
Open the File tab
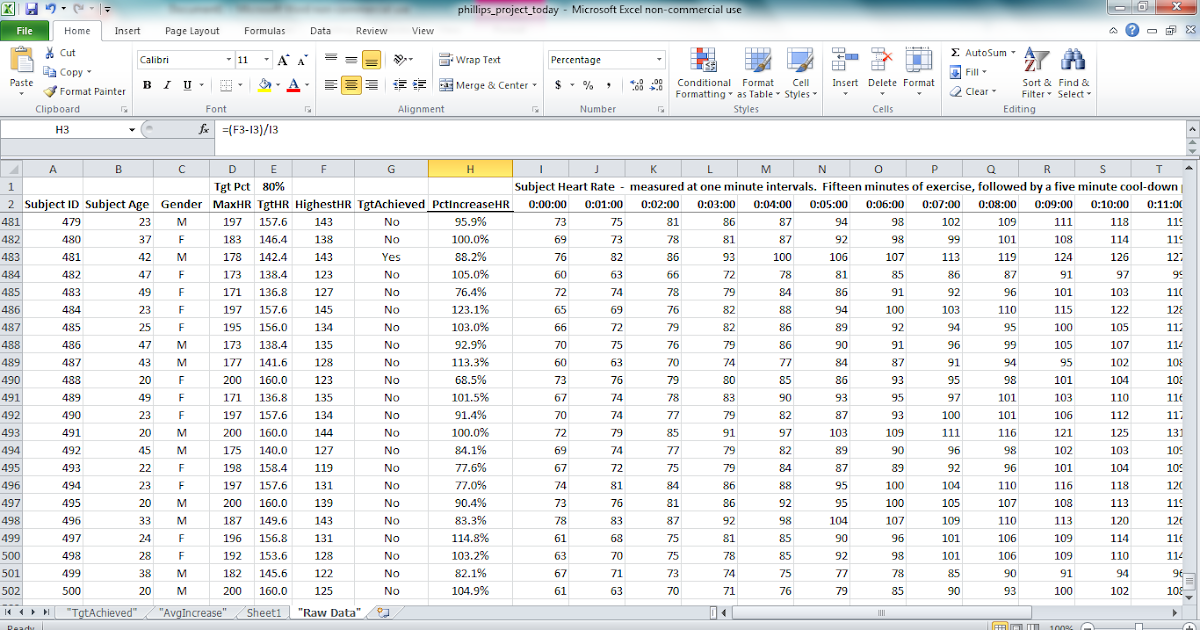coord(25,31)
